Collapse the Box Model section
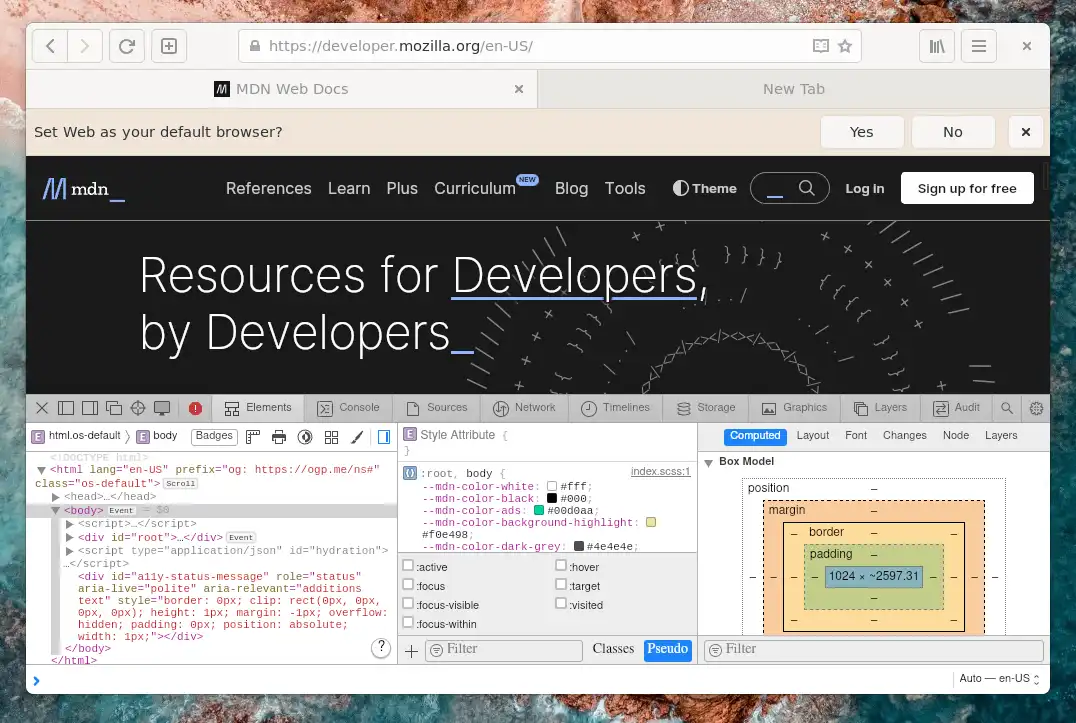 (709, 462)
